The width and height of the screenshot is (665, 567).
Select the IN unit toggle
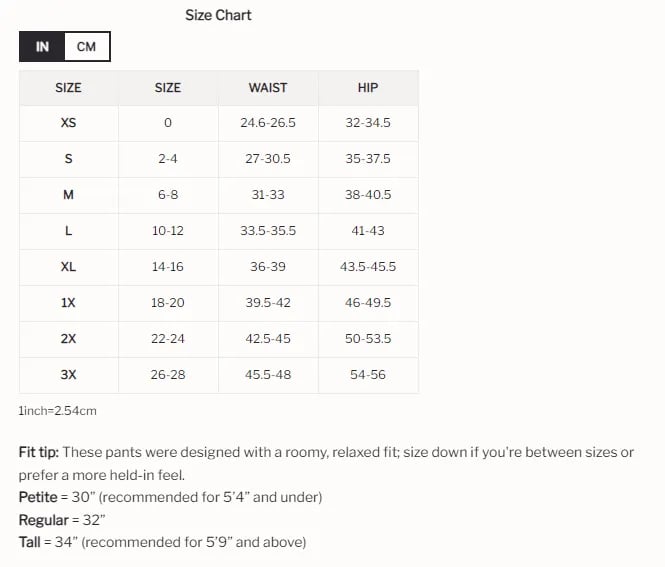pyautogui.click(x=42, y=47)
